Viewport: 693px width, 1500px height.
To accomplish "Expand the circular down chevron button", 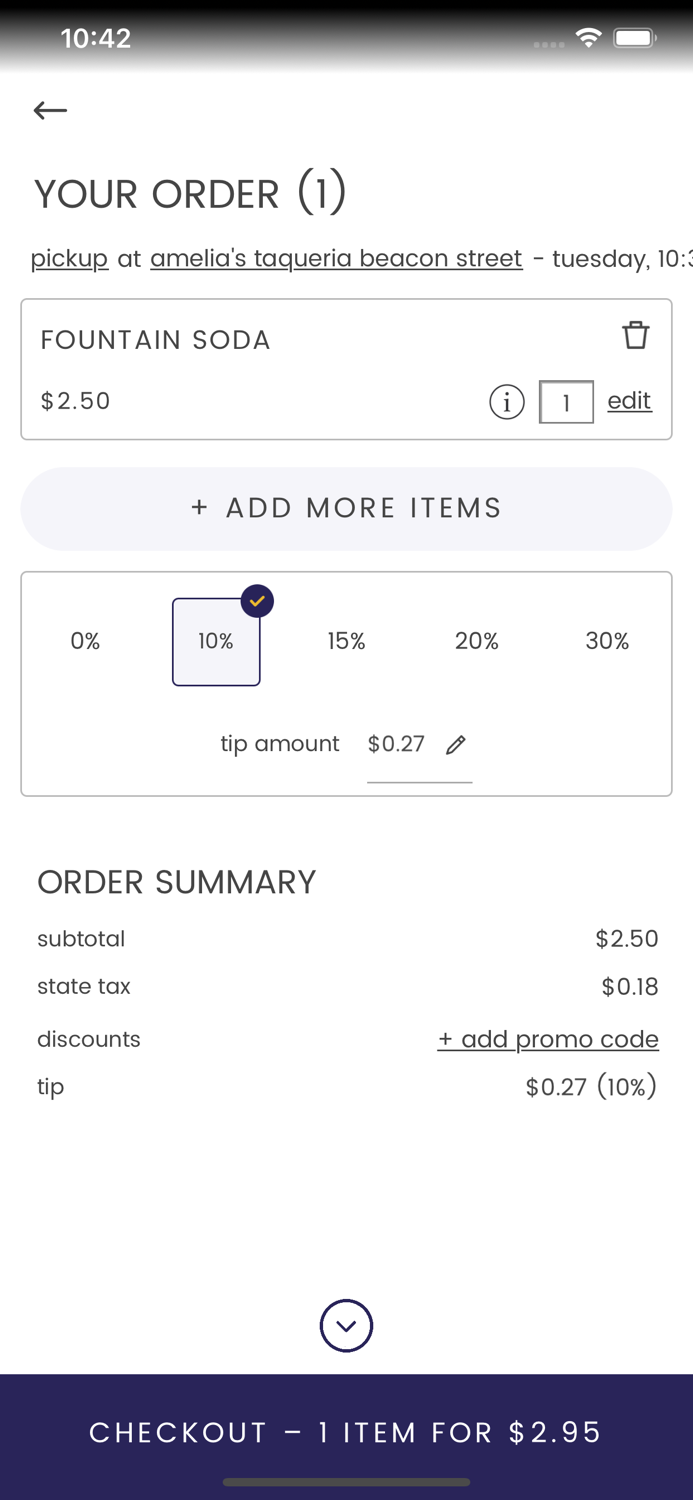I will 346,1326.
